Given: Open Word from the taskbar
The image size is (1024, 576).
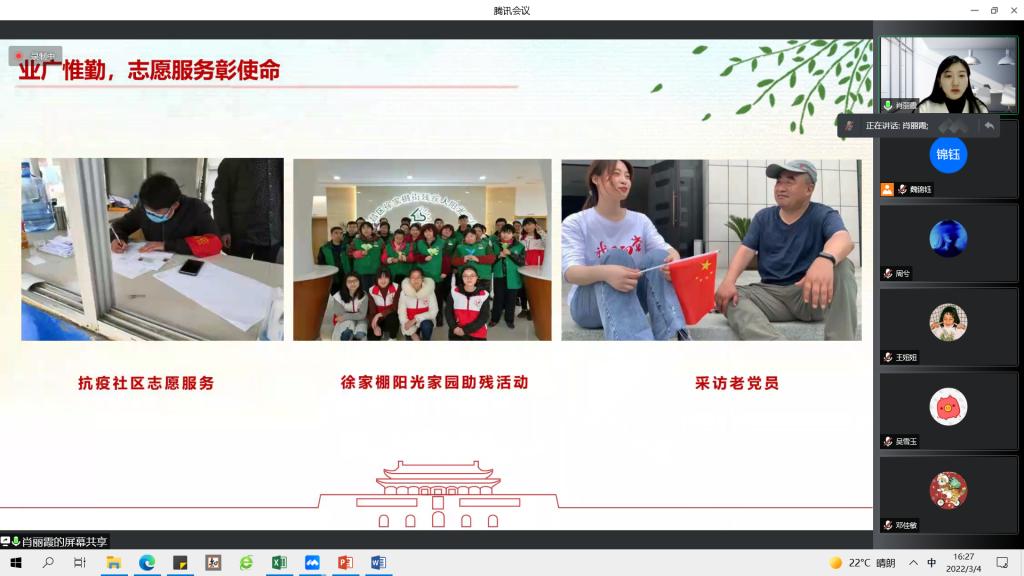Looking at the screenshot, I should 378,563.
